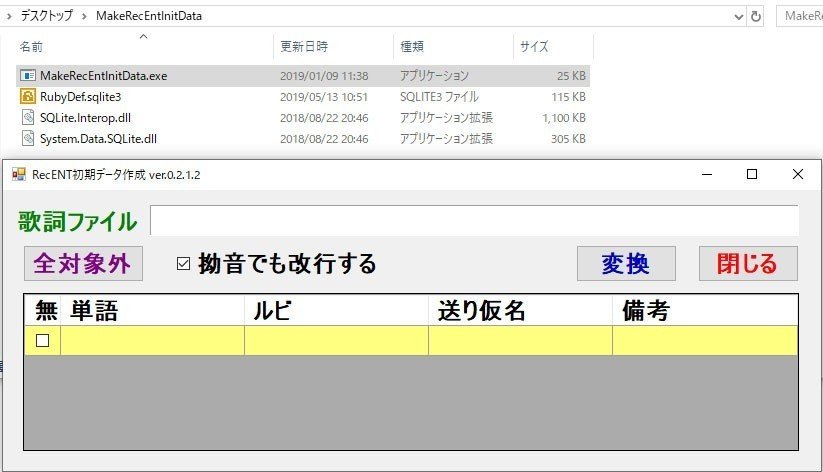This screenshot has width=823, height=472.
Task: Toggle the 拗音でも改行する checkbox
Action: (183, 264)
